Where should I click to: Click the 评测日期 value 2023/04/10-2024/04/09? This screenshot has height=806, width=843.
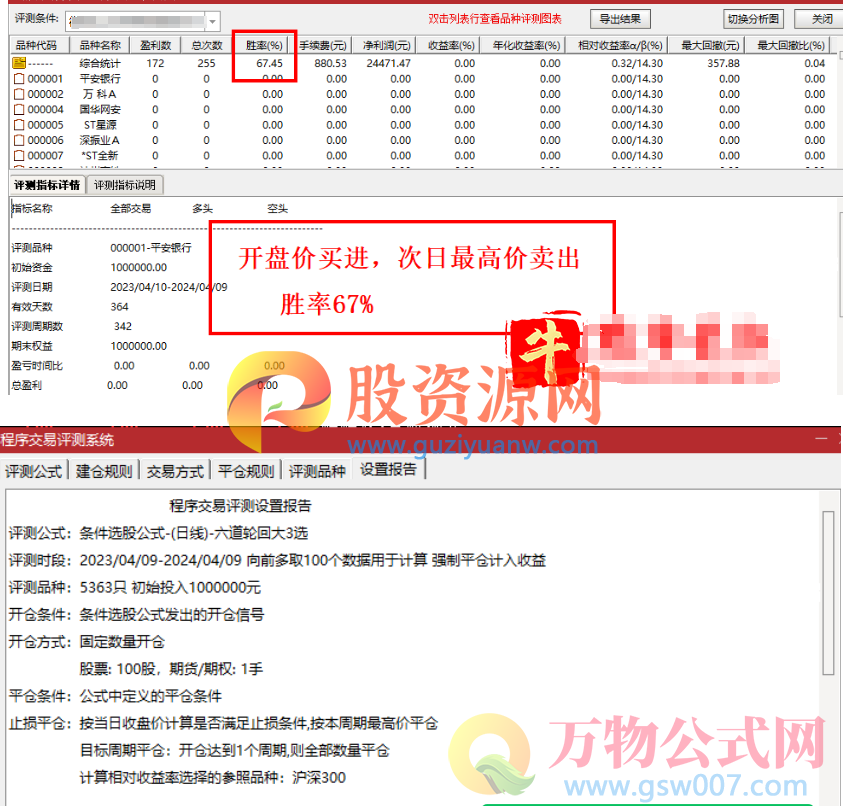point(169,287)
